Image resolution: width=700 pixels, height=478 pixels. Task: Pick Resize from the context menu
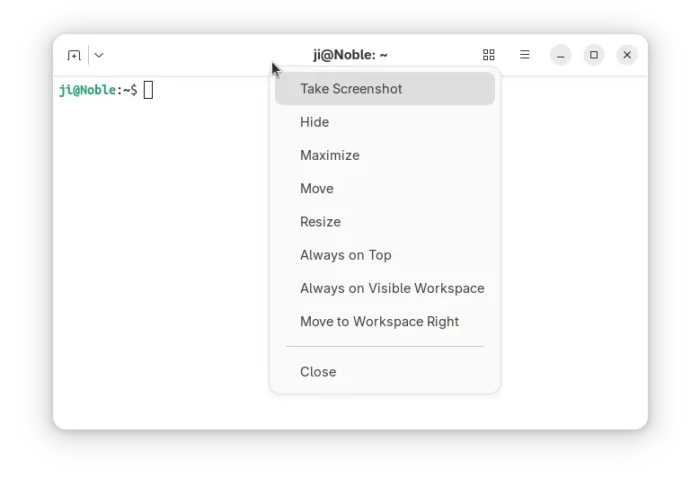pyautogui.click(x=385, y=222)
